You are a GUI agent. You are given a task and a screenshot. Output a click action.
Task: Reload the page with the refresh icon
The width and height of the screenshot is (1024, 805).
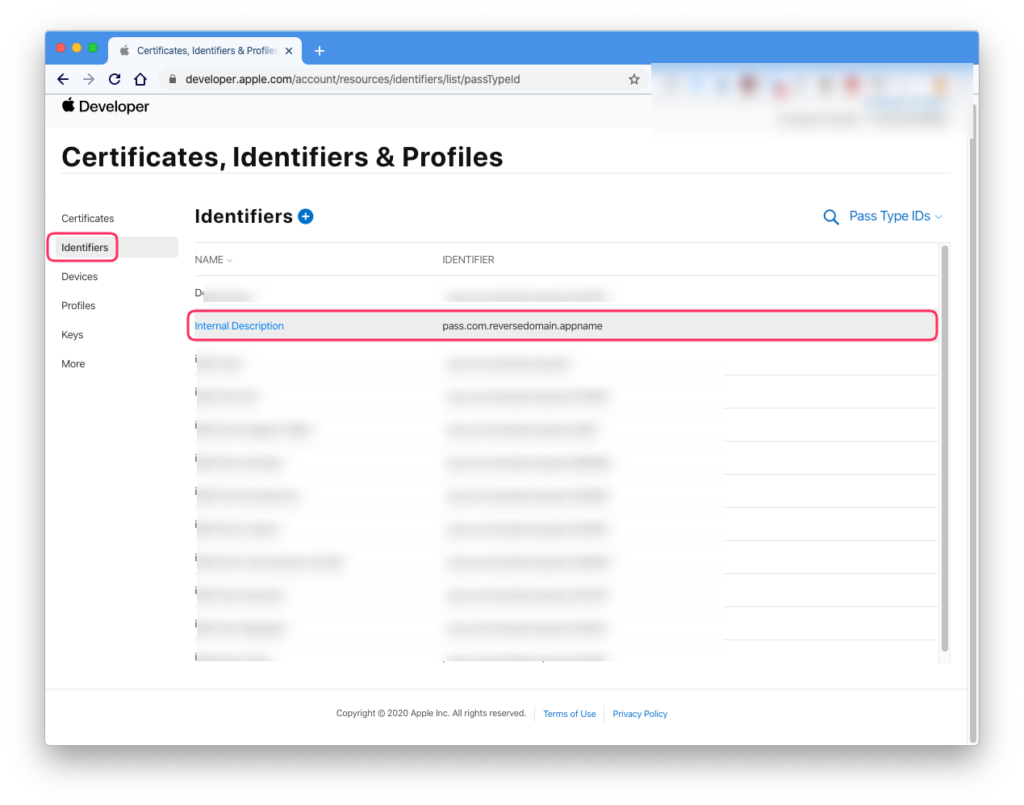click(x=114, y=79)
